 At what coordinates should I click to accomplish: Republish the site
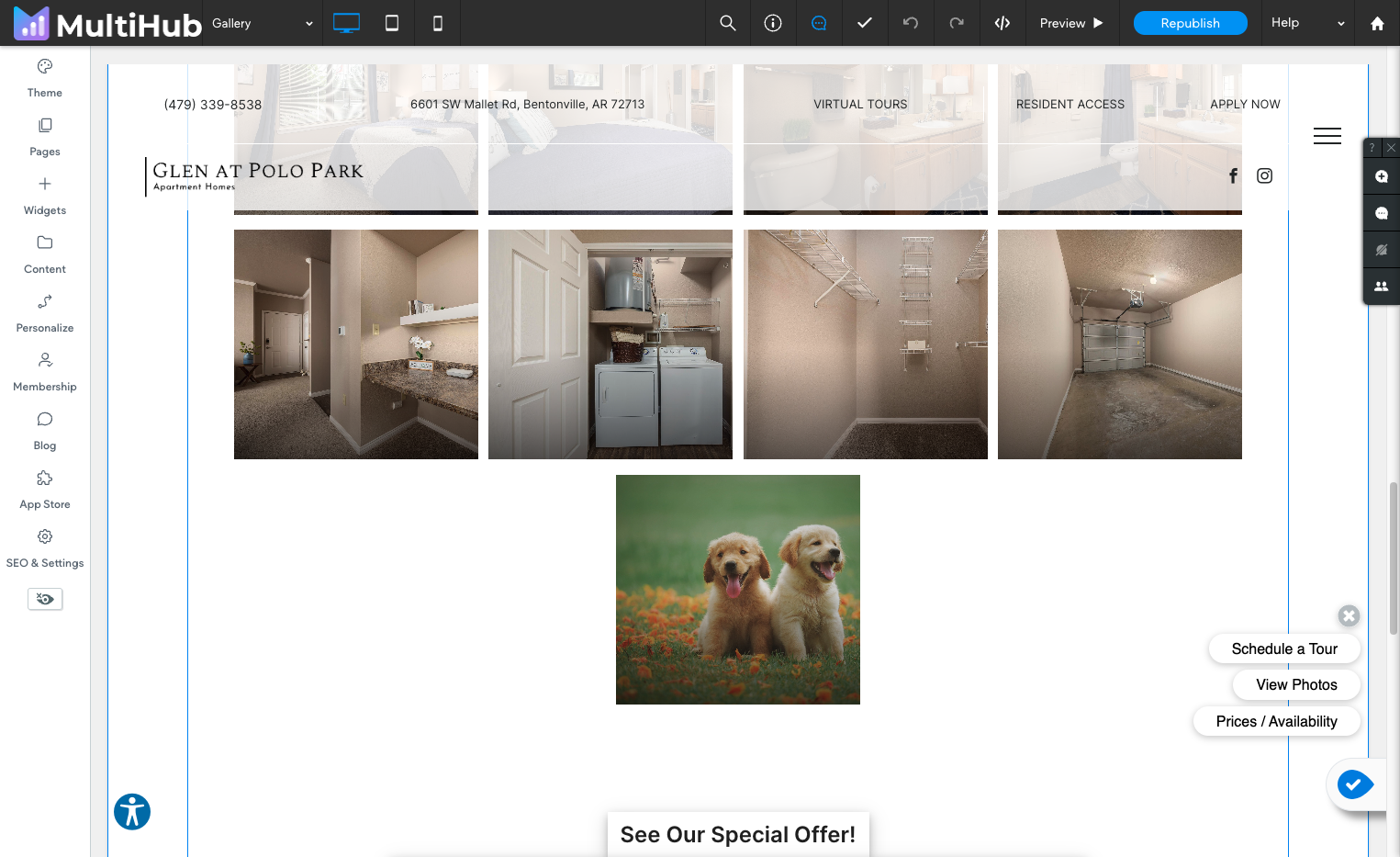click(1191, 23)
